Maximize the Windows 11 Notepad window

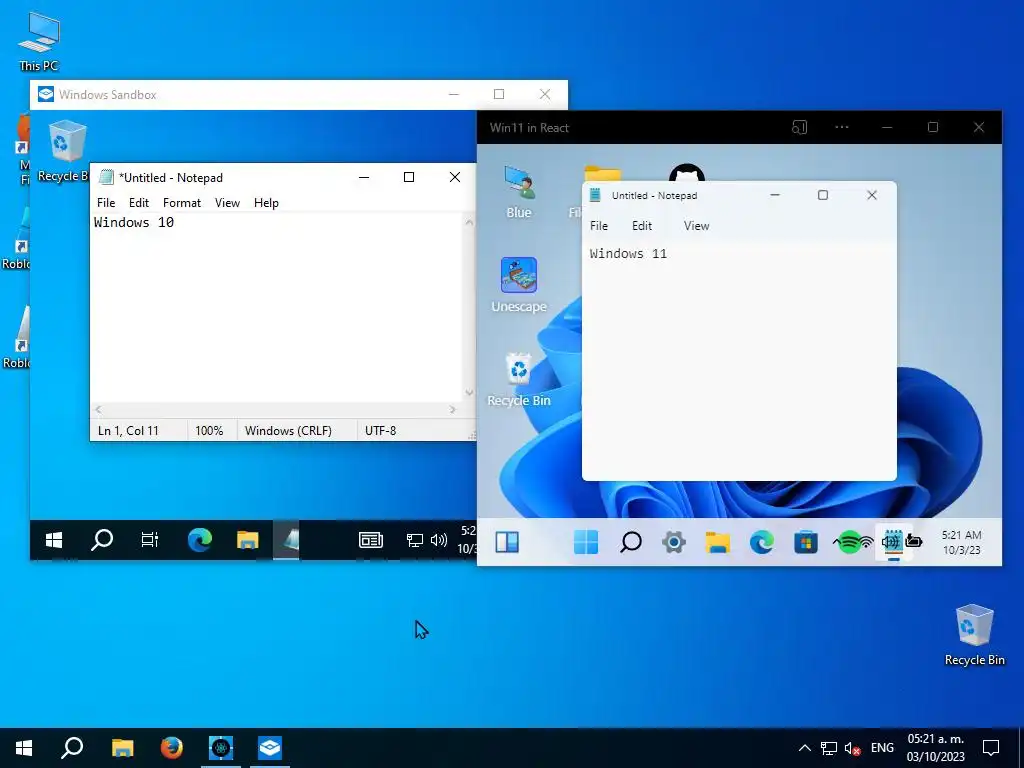tap(823, 195)
